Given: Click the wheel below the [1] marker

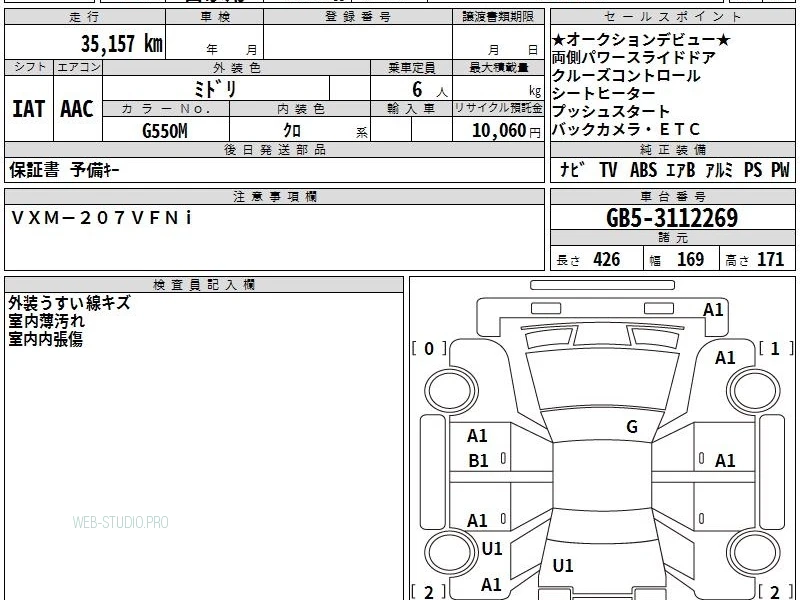Looking at the screenshot, I should pos(754,393).
